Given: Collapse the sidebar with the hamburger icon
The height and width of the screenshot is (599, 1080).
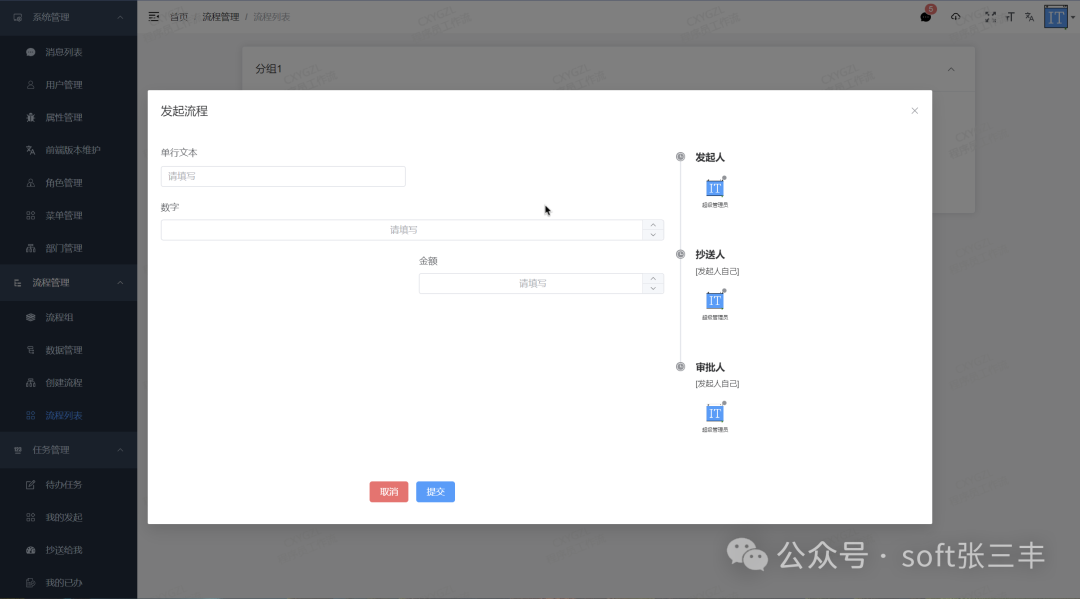Looking at the screenshot, I should (x=153, y=16).
